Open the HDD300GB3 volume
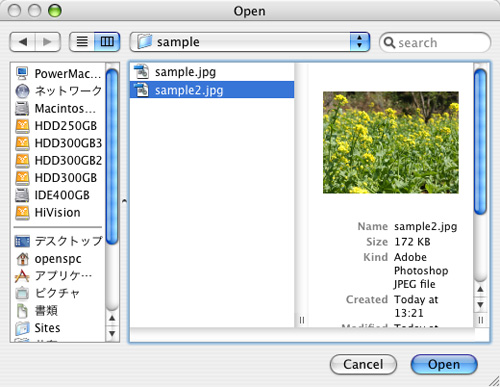Viewport: 500px width, 387px height. [x=58, y=143]
